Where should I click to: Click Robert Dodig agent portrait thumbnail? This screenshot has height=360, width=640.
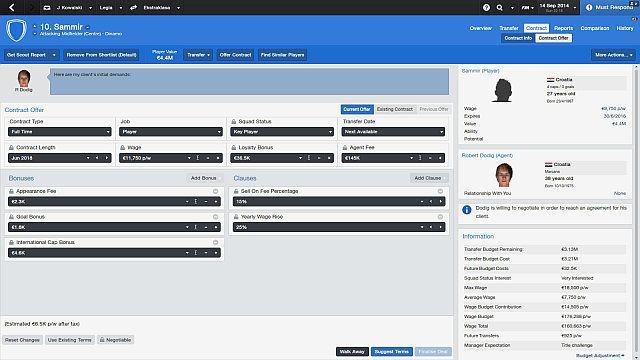click(x=504, y=175)
